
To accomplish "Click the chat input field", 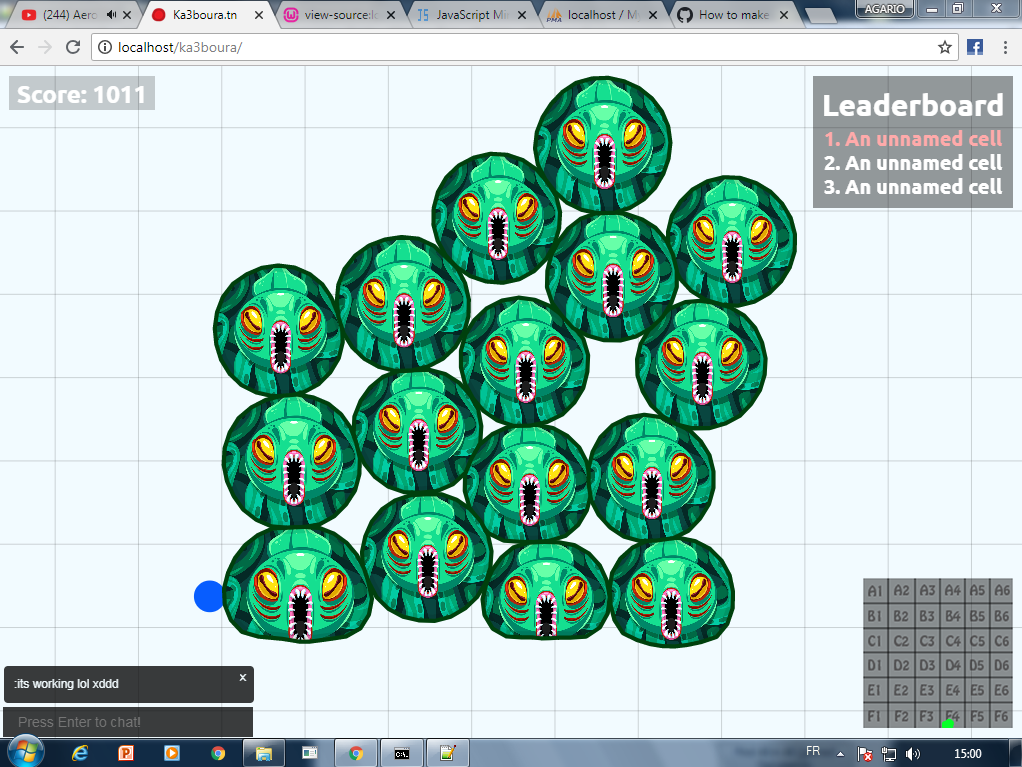I will pyautogui.click(x=128, y=722).
